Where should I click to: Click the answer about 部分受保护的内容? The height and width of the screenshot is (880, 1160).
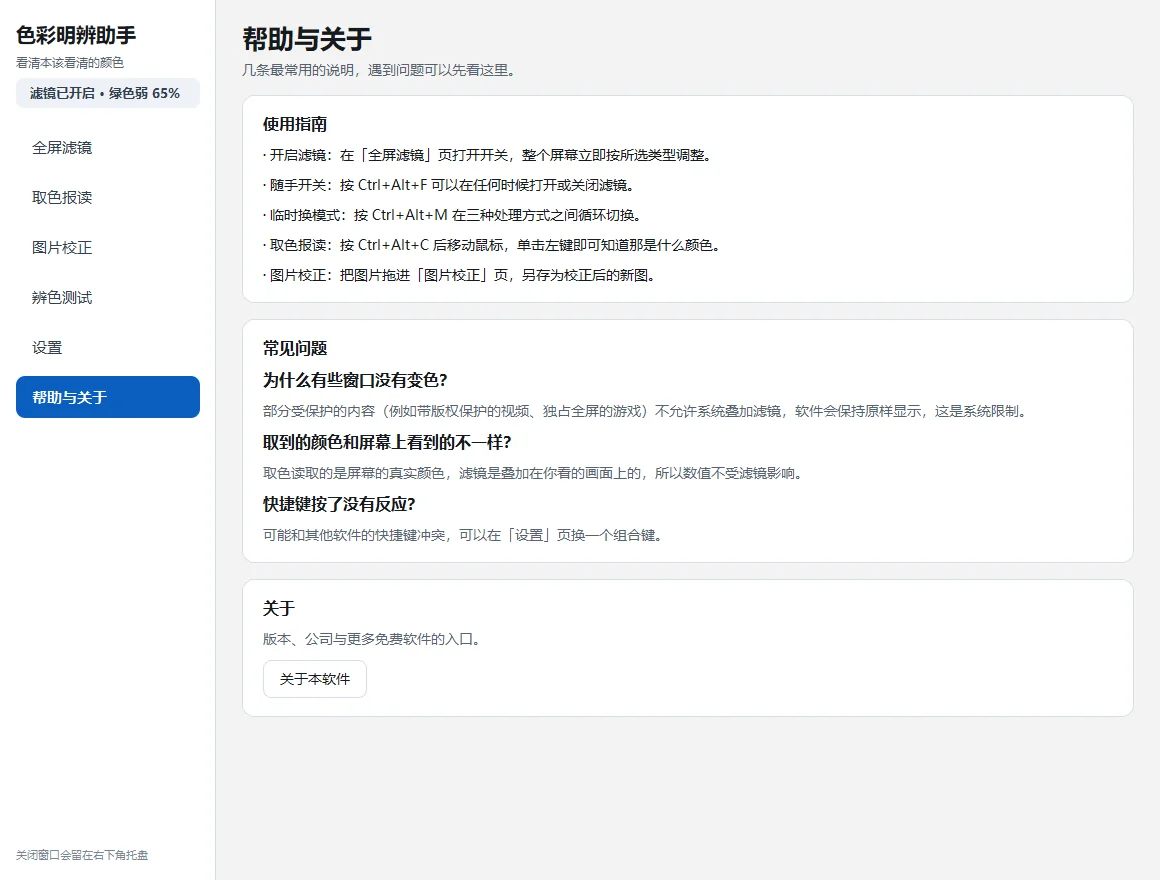click(647, 411)
